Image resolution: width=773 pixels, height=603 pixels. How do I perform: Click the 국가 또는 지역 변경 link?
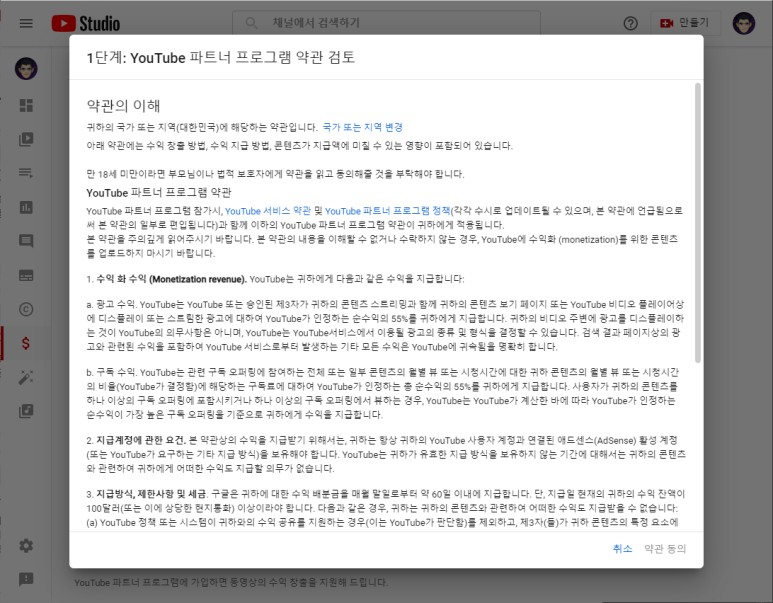362,127
